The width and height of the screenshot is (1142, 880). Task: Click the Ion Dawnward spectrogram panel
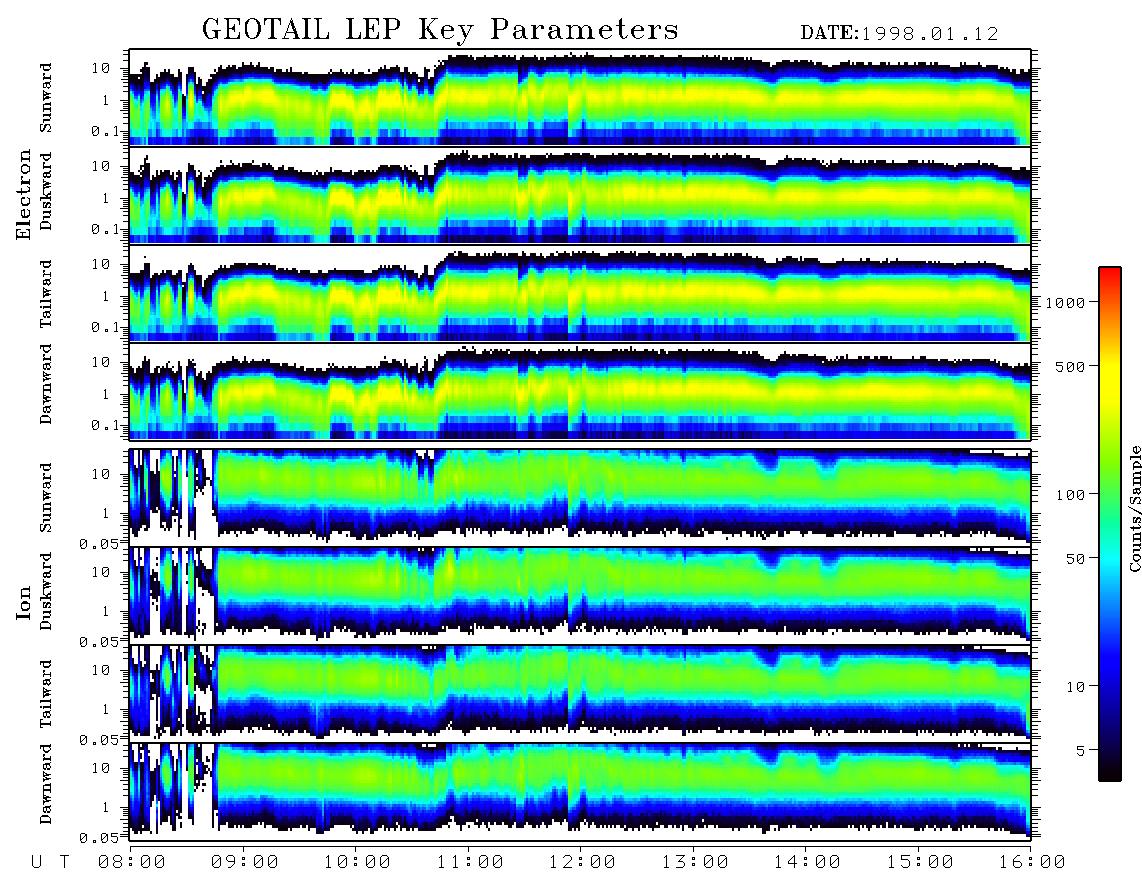click(x=580, y=791)
